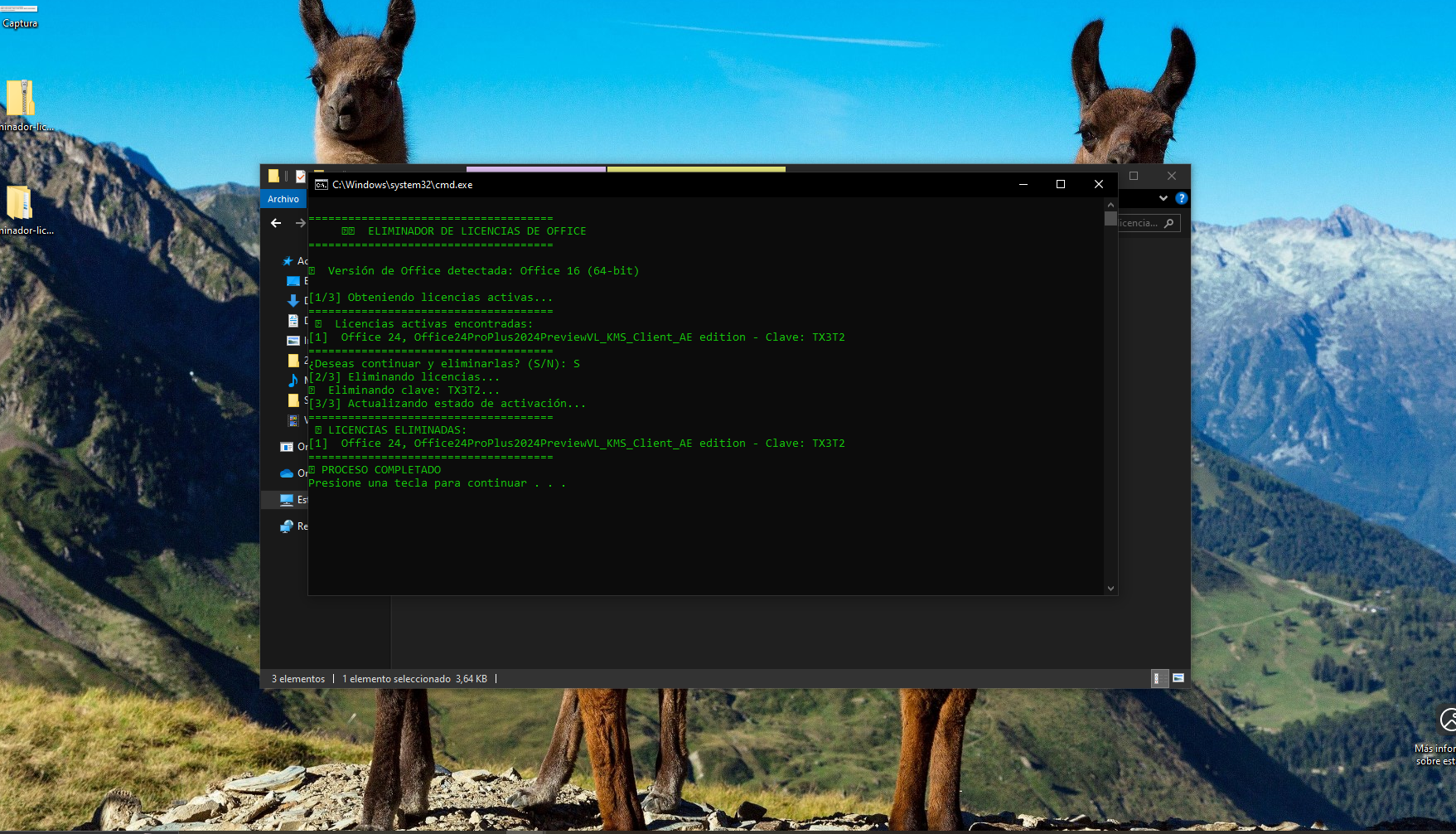Maximize the cmd.exe window
This screenshot has width=1456, height=834.
coord(1061,184)
